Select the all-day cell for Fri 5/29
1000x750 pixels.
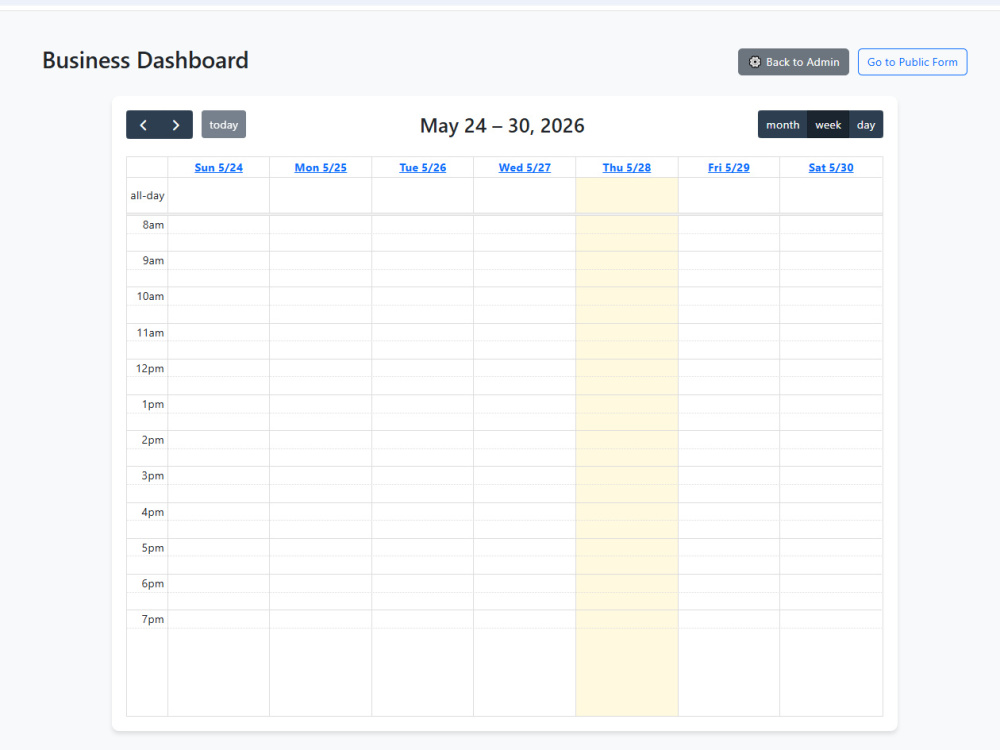[x=729, y=195]
